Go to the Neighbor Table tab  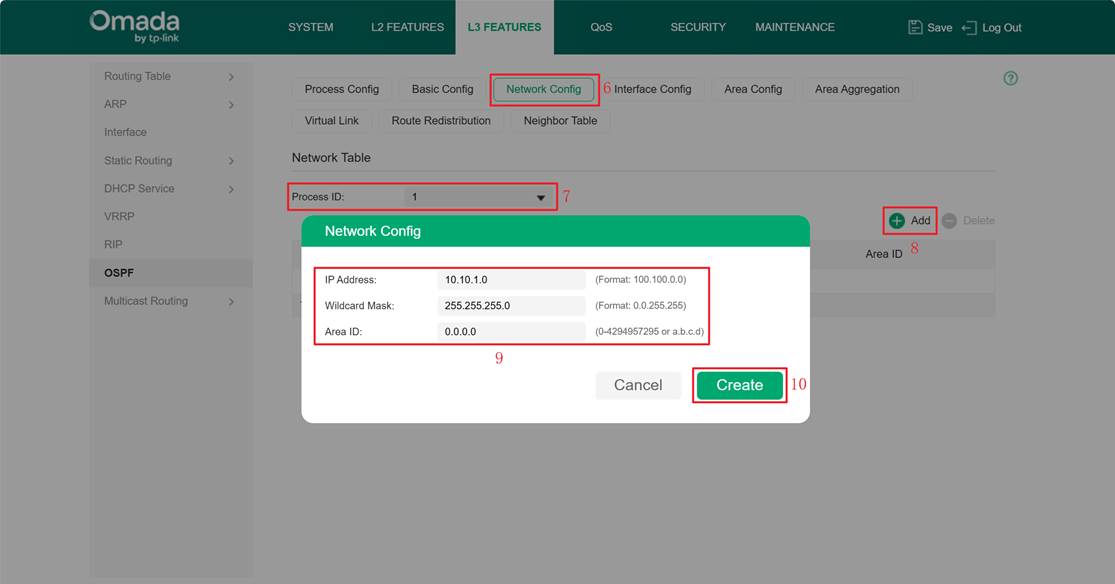pos(560,121)
